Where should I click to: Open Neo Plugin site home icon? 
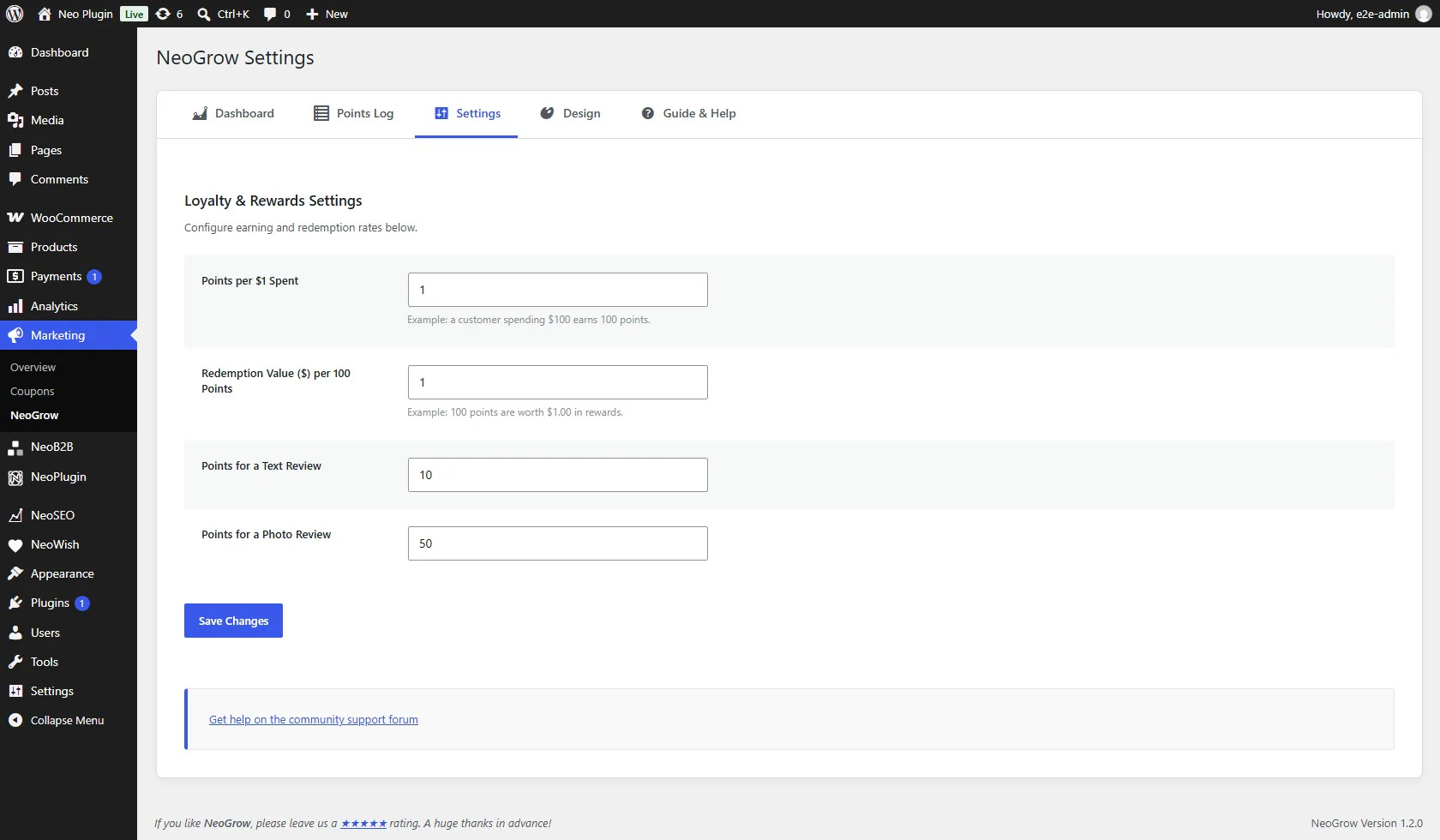45,14
